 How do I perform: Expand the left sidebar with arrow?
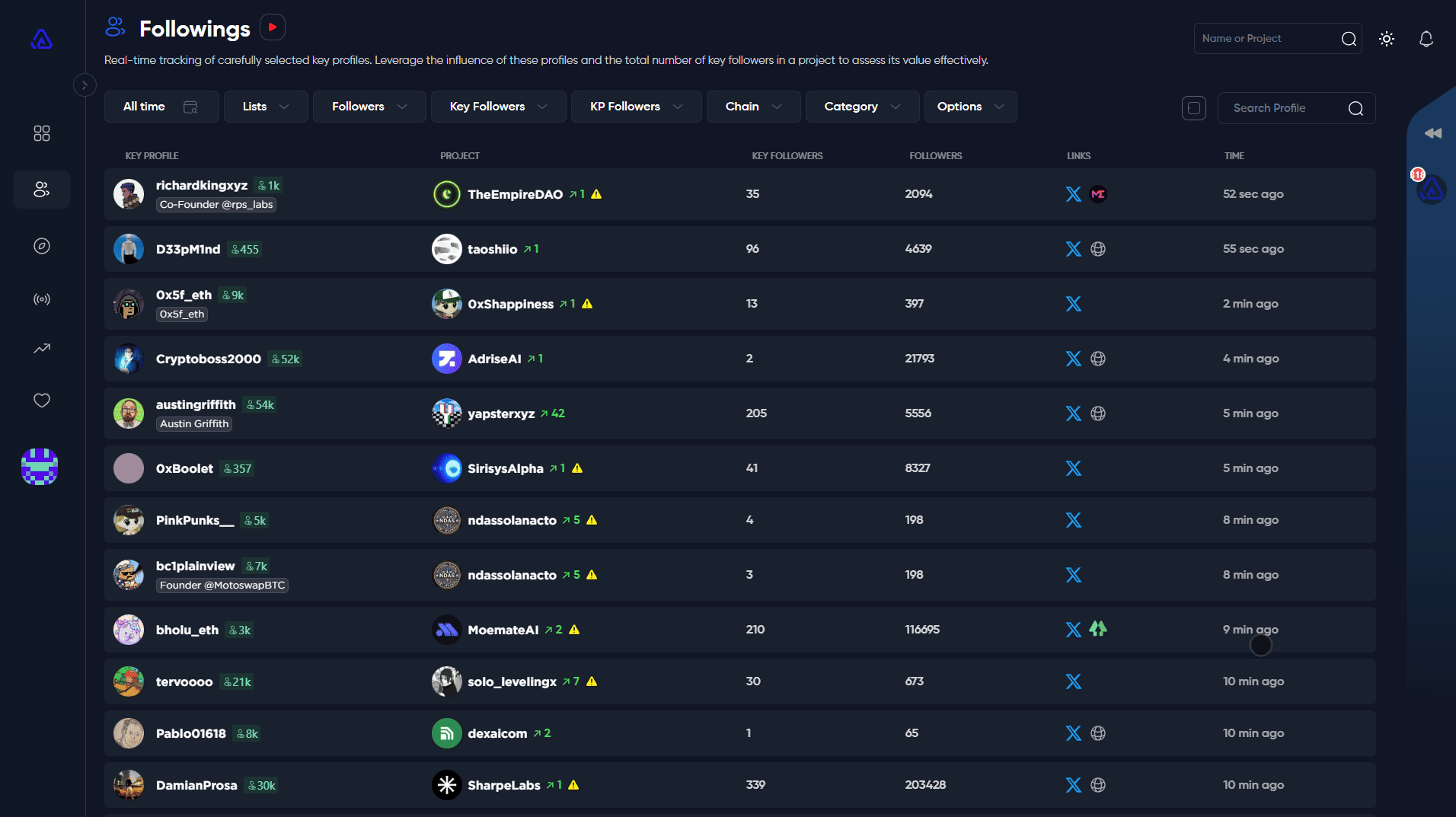pyautogui.click(x=85, y=85)
